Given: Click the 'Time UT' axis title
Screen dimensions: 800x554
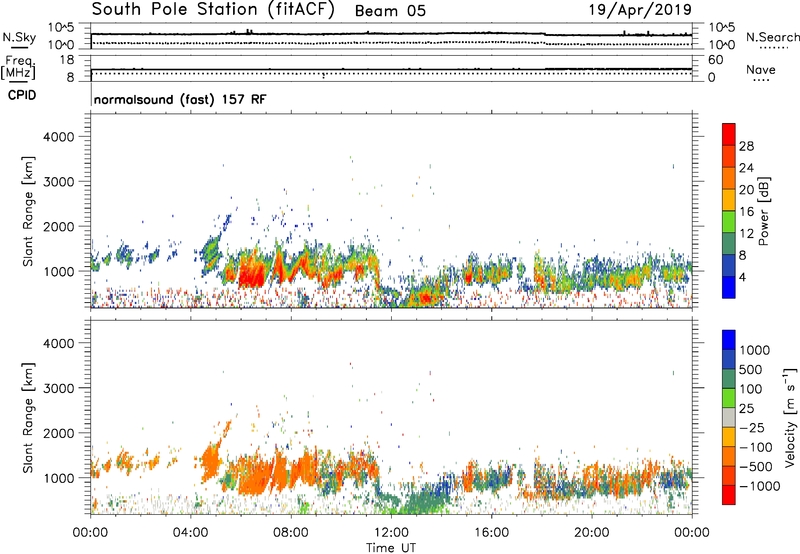Looking at the screenshot, I should [x=391, y=548].
